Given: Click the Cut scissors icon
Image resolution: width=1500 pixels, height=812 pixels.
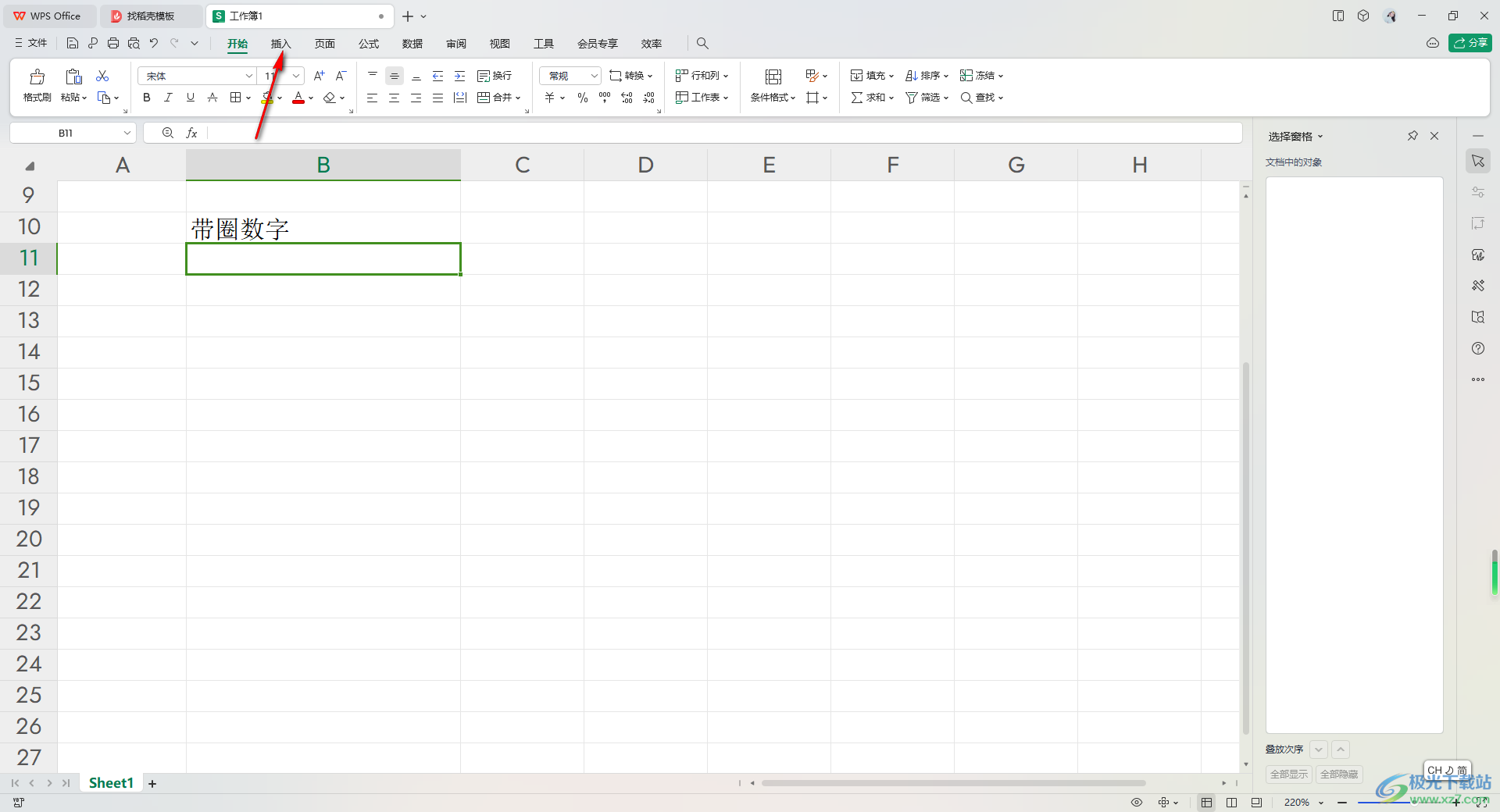Looking at the screenshot, I should coord(102,76).
